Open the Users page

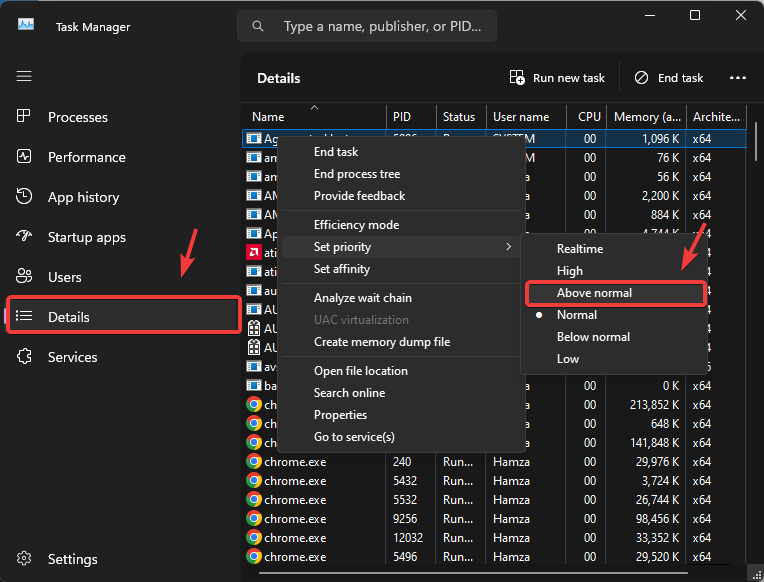point(64,277)
